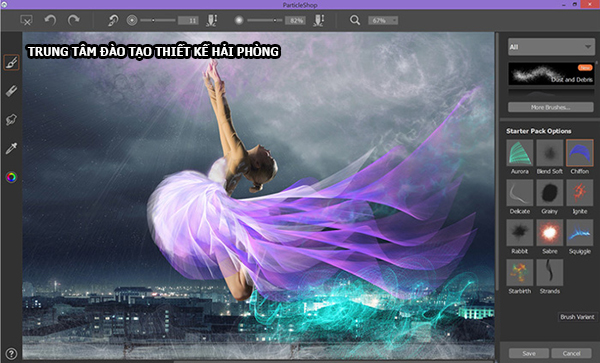This screenshot has height=363, width=600.
Task: Select the Move/transform hand tool
Action: [11, 120]
